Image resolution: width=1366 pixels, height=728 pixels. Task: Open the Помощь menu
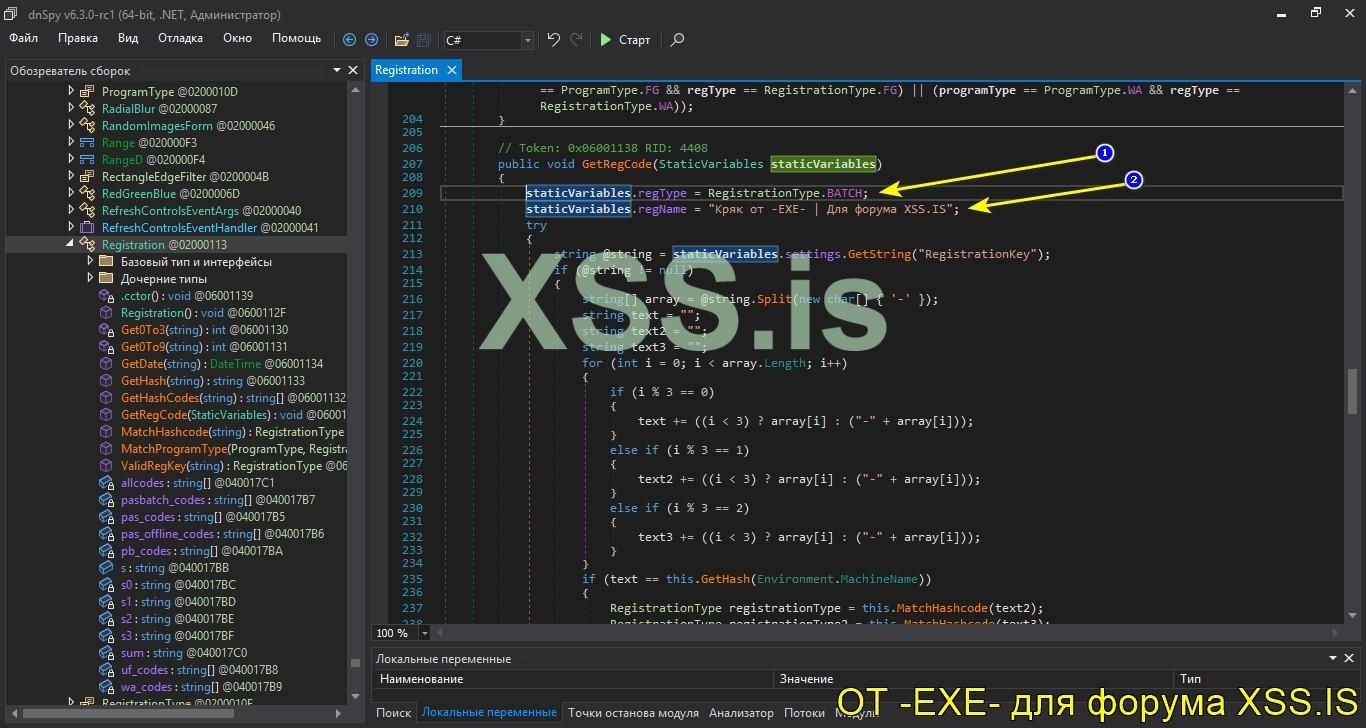coord(297,38)
